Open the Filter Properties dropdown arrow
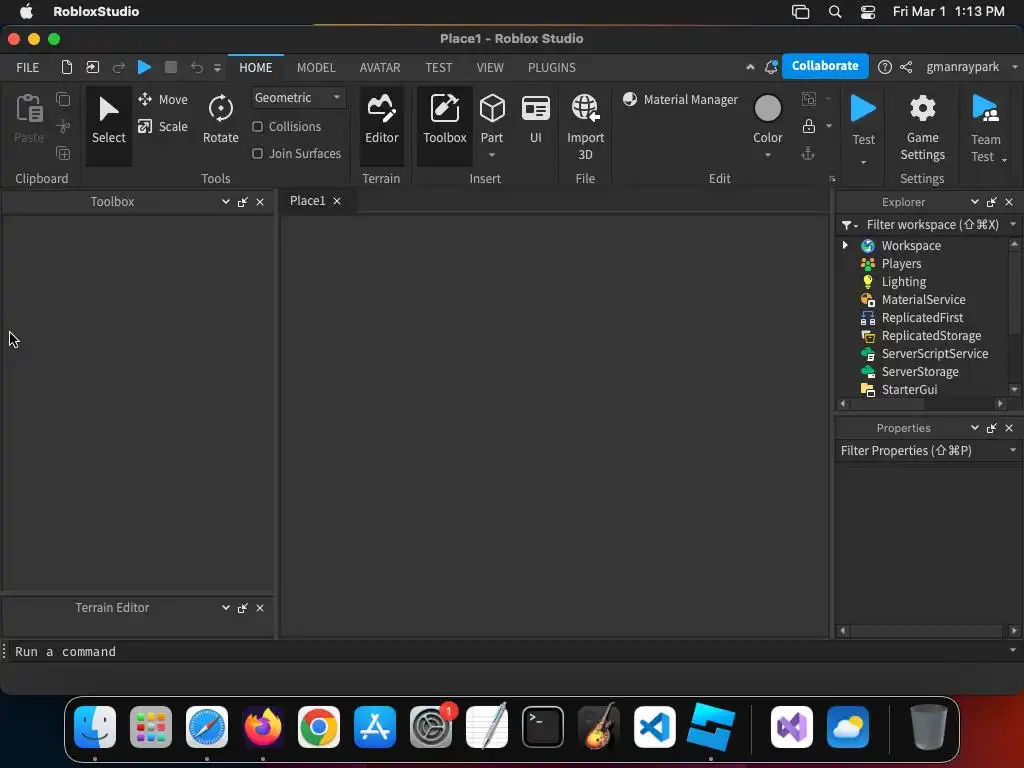1024x768 pixels. (x=1013, y=451)
